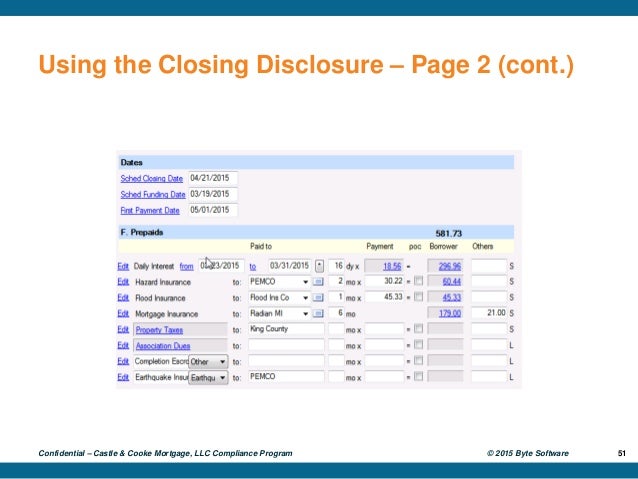This screenshot has width=638, height=479.
Task: Toggle POC checkbox for Earthquake Insurance
Action: click(418, 376)
